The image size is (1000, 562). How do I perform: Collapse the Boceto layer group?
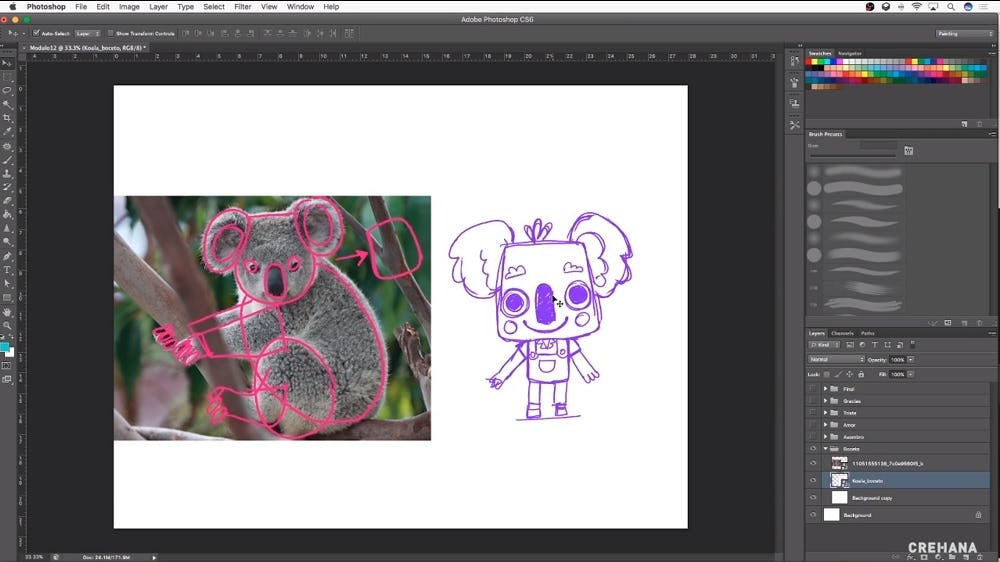pyautogui.click(x=825, y=449)
